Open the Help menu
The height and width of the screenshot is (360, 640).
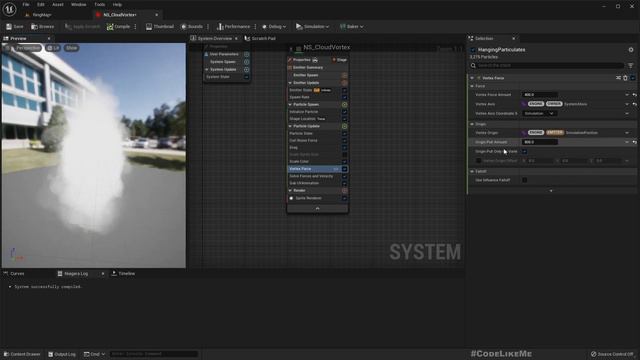(117, 4)
